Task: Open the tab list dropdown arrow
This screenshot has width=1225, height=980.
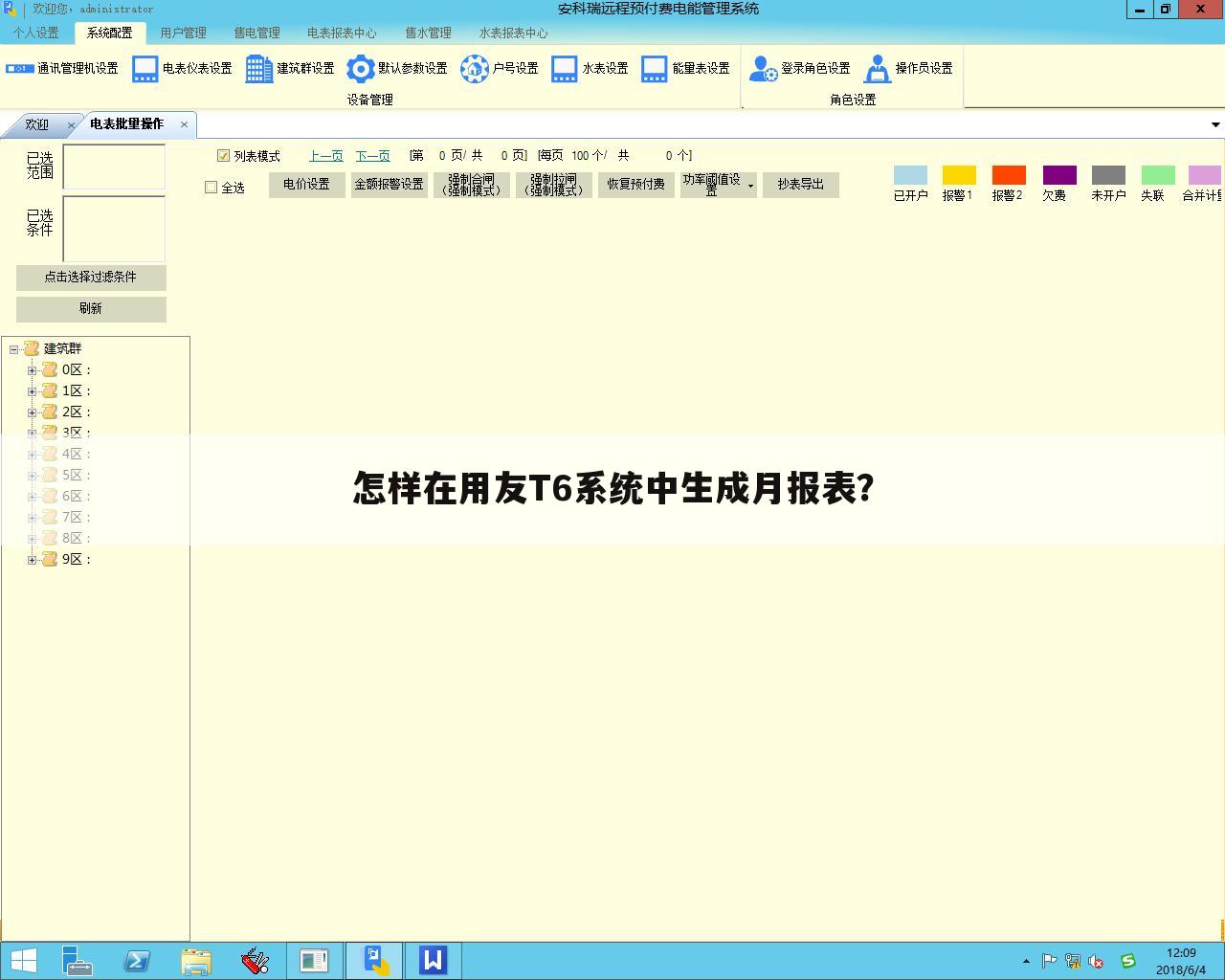Action: click(1215, 124)
